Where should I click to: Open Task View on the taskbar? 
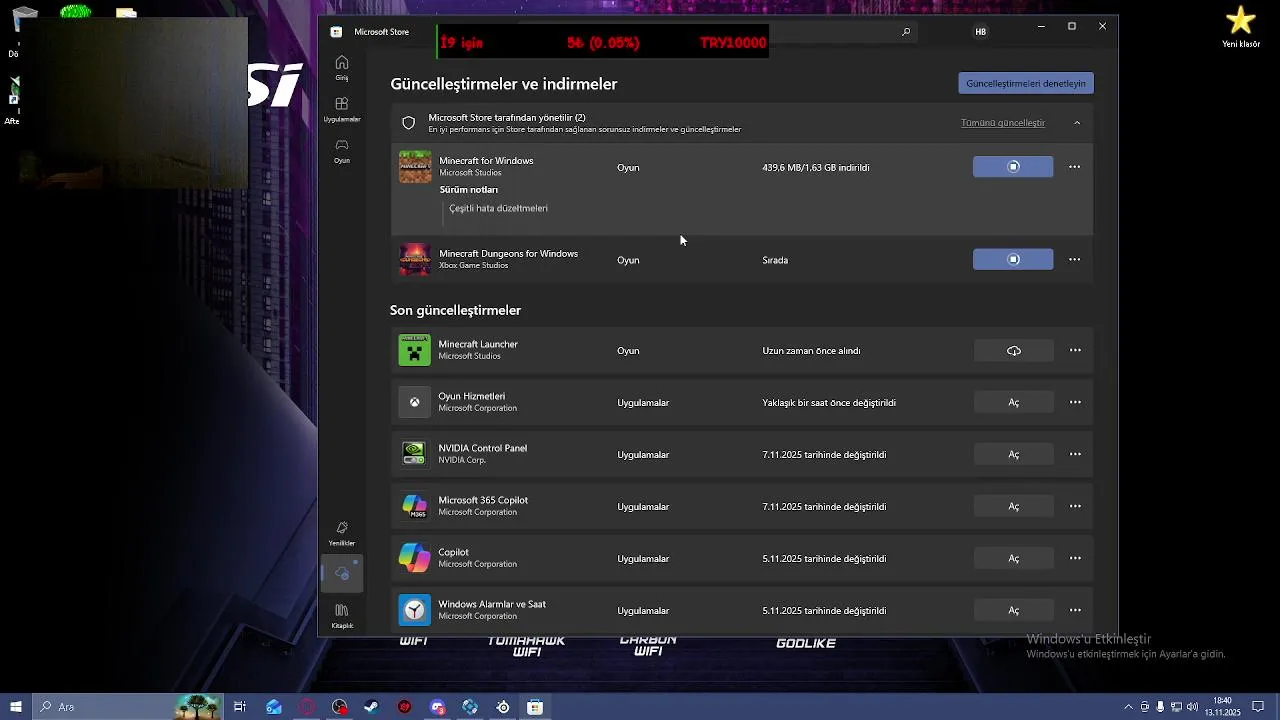240,707
